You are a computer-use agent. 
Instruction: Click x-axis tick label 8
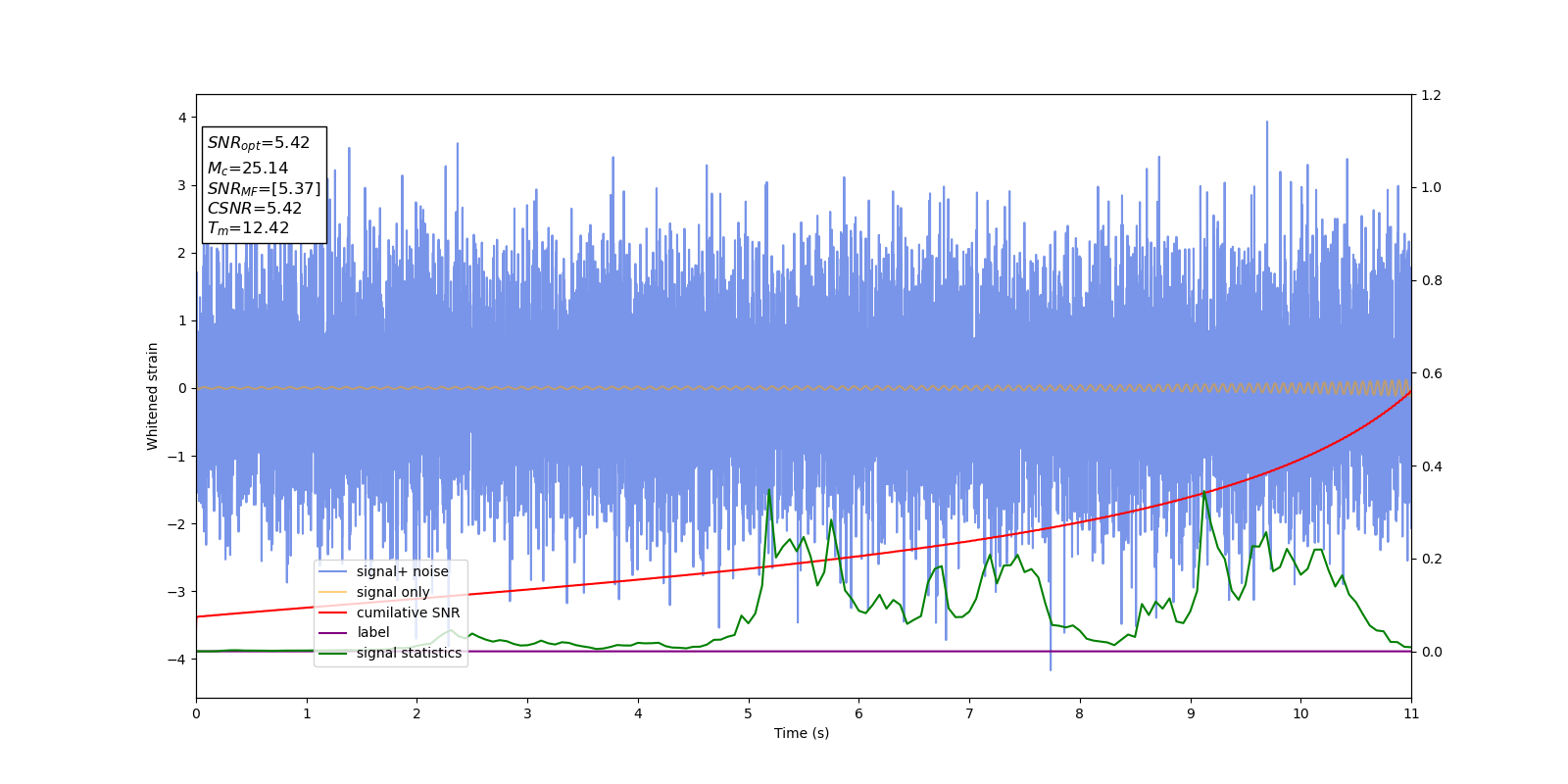(1080, 713)
